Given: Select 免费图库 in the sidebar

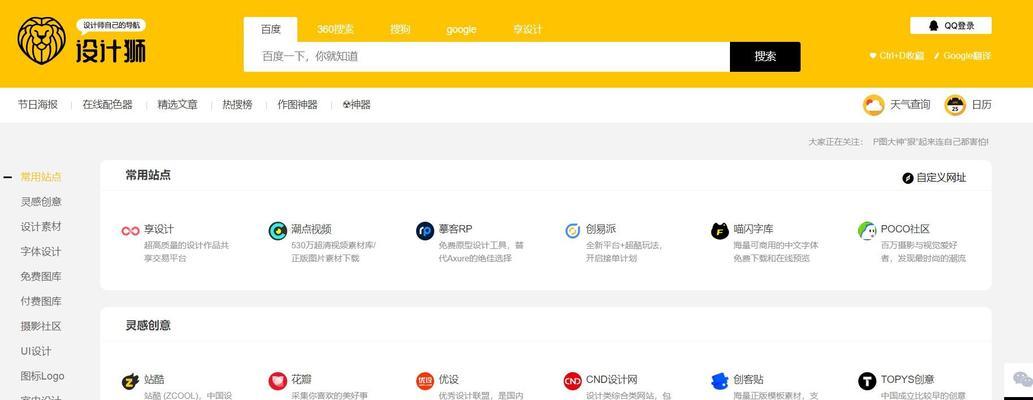Looking at the screenshot, I should coord(41,277).
